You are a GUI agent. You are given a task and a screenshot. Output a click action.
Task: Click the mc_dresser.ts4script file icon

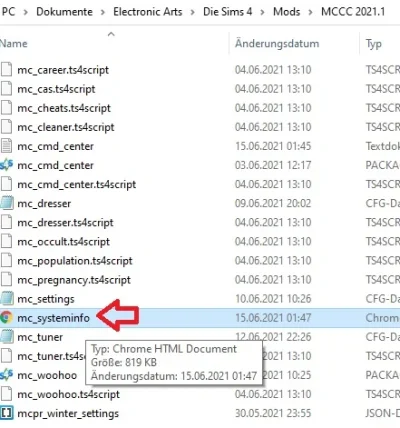[6, 222]
